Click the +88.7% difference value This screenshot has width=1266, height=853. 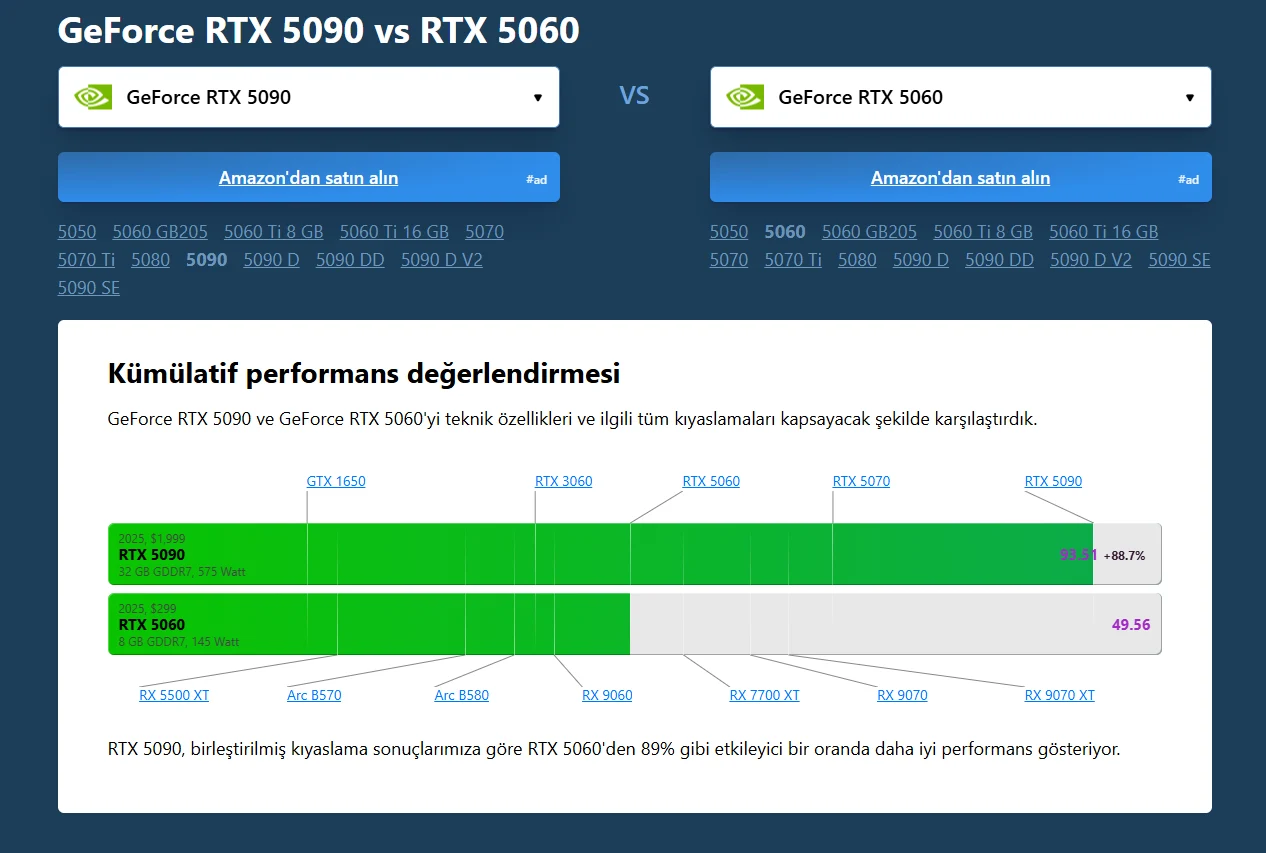pos(1124,556)
